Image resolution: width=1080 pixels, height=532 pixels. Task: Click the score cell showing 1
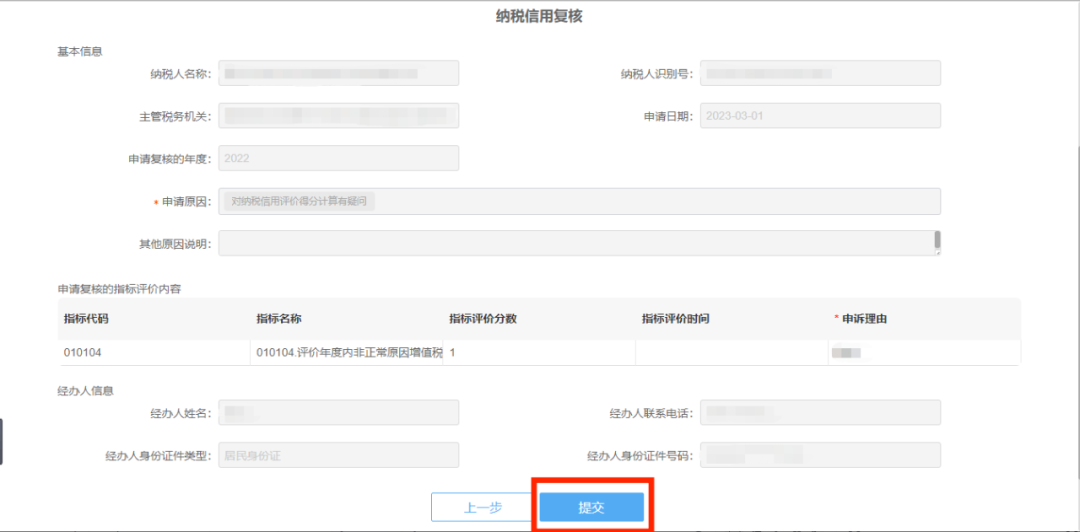tap(539, 353)
